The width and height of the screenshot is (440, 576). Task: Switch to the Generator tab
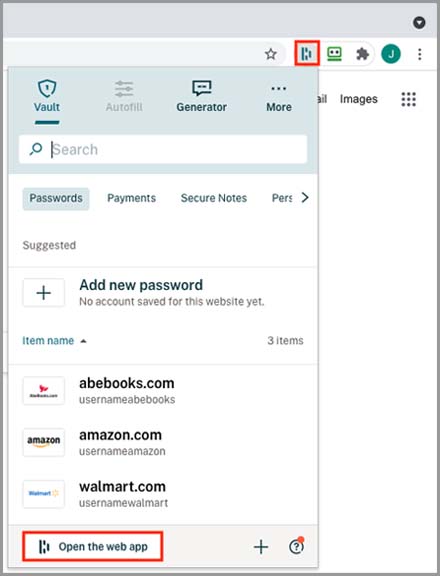(201, 97)
